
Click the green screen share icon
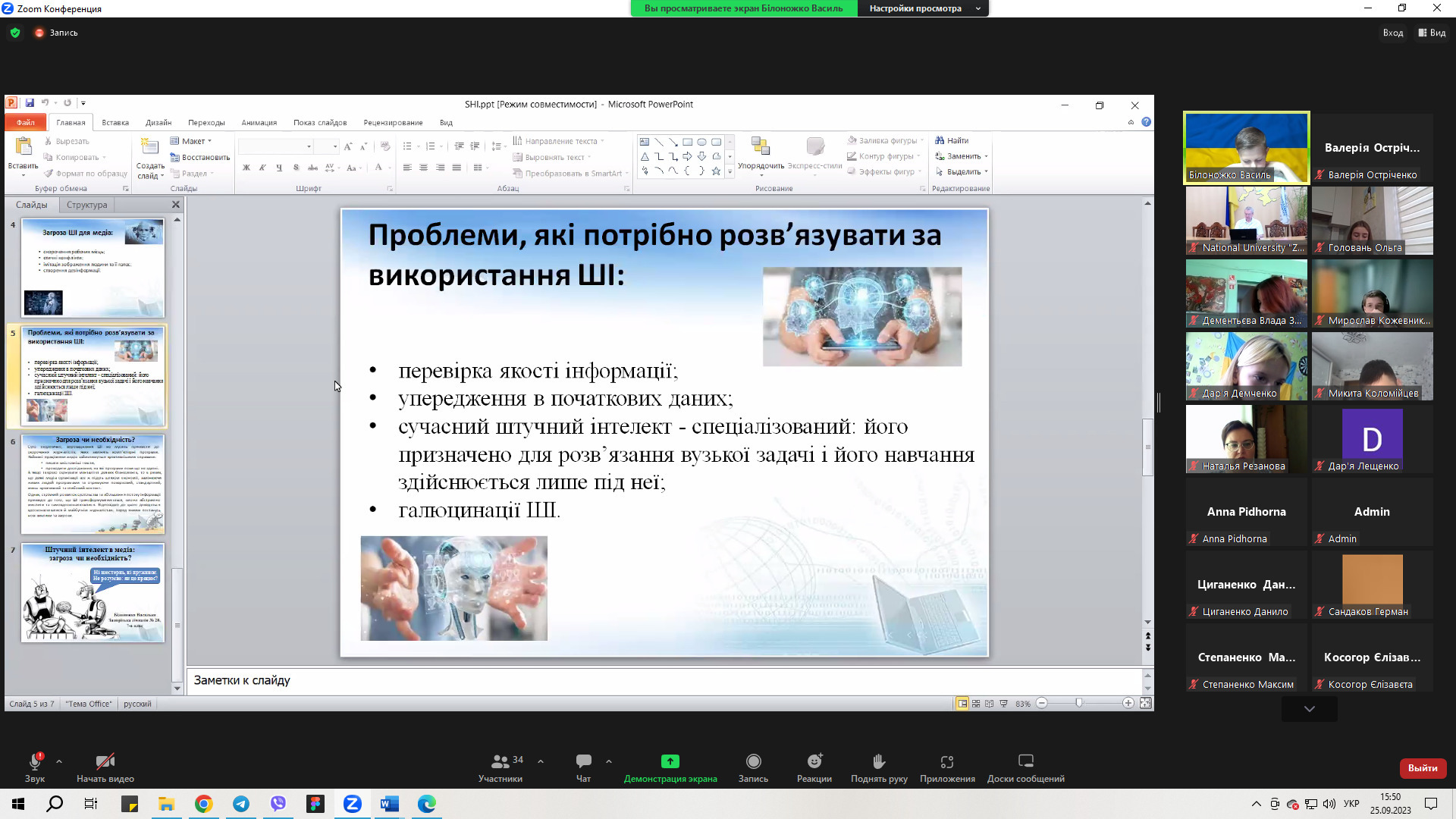click(670, 761)
